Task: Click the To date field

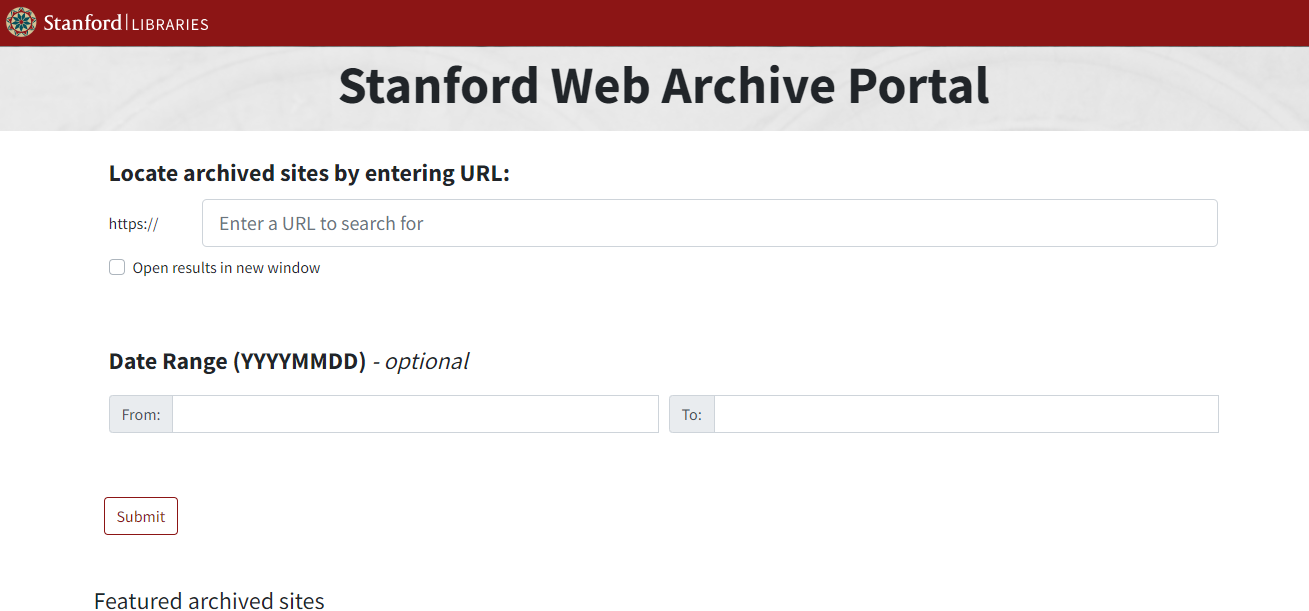Action: tap(965, 413)
